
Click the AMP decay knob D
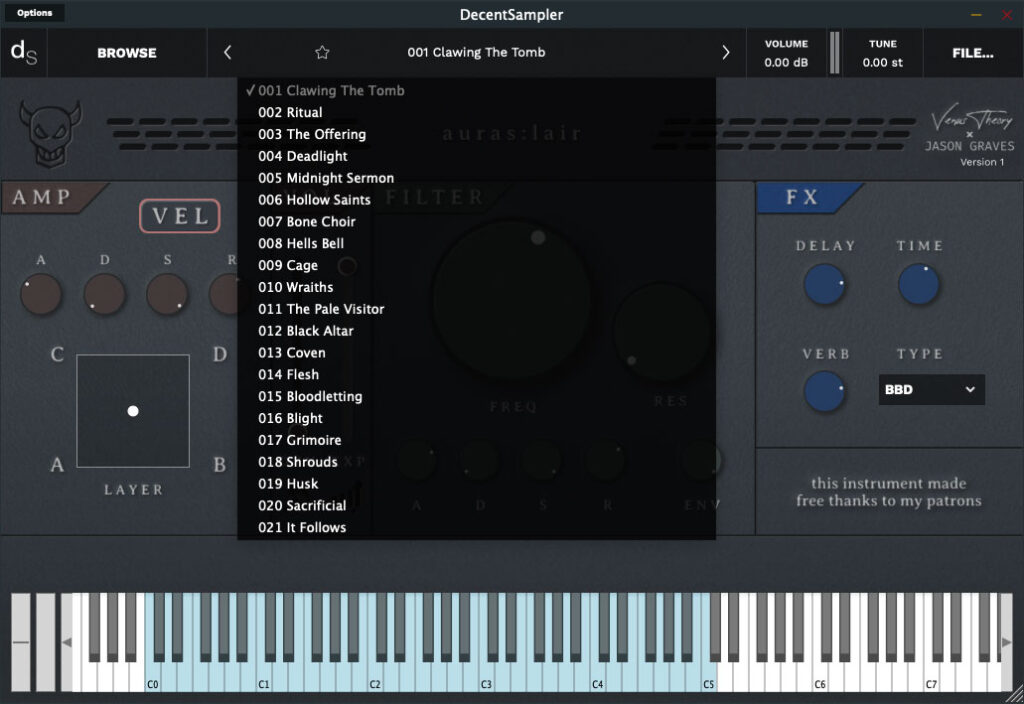(x=104, y=295)
